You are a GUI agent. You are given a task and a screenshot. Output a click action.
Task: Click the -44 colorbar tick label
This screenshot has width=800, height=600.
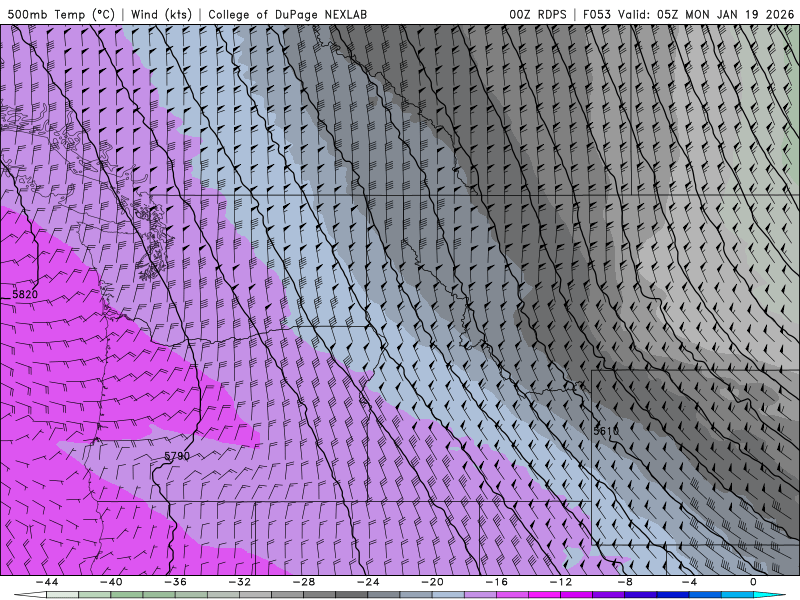(47, 582)
